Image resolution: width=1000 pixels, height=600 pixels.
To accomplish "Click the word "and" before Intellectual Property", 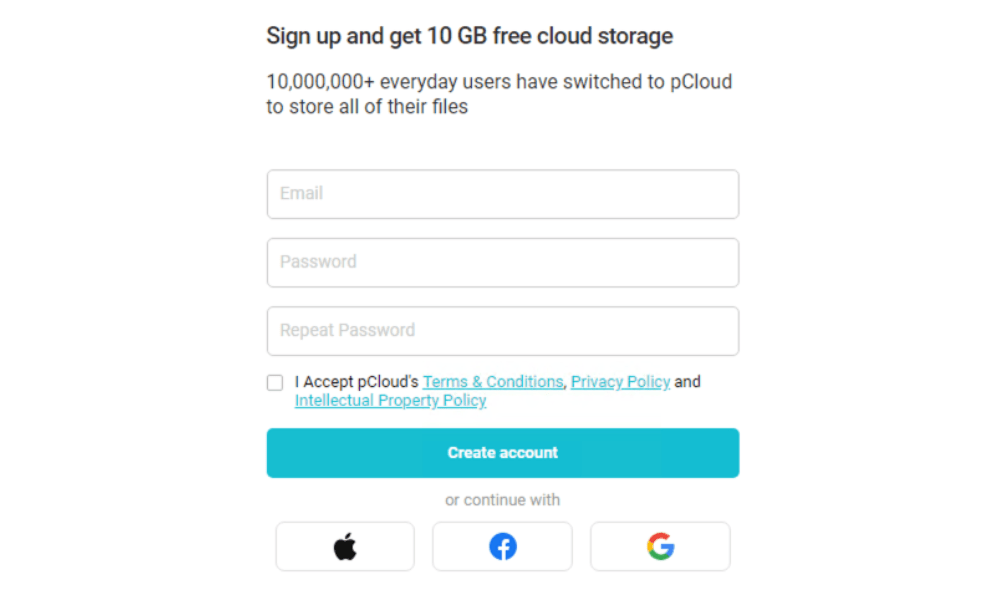I will point(688,381).
